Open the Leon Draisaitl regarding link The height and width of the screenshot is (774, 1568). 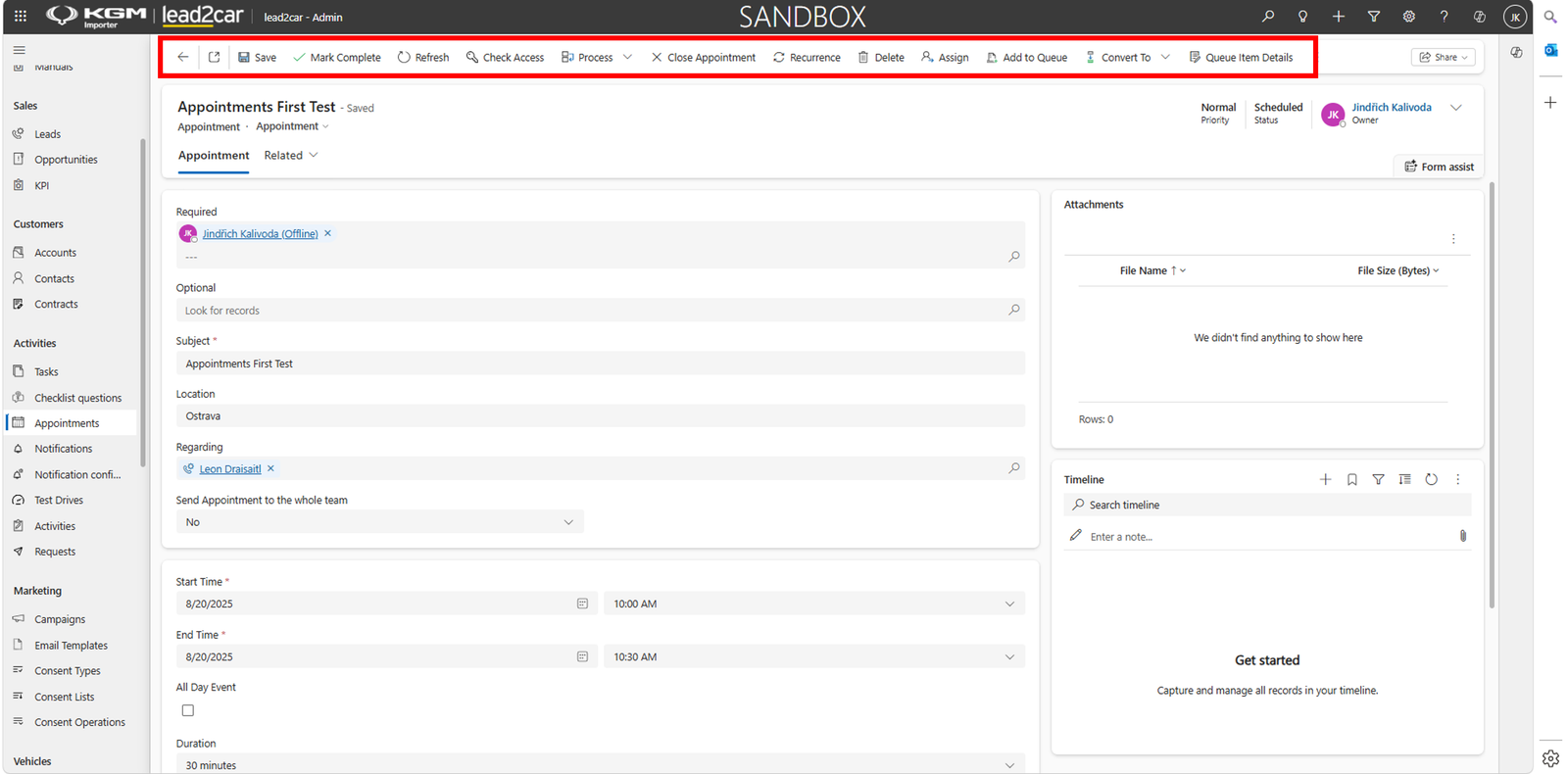[x=230, y=469]
